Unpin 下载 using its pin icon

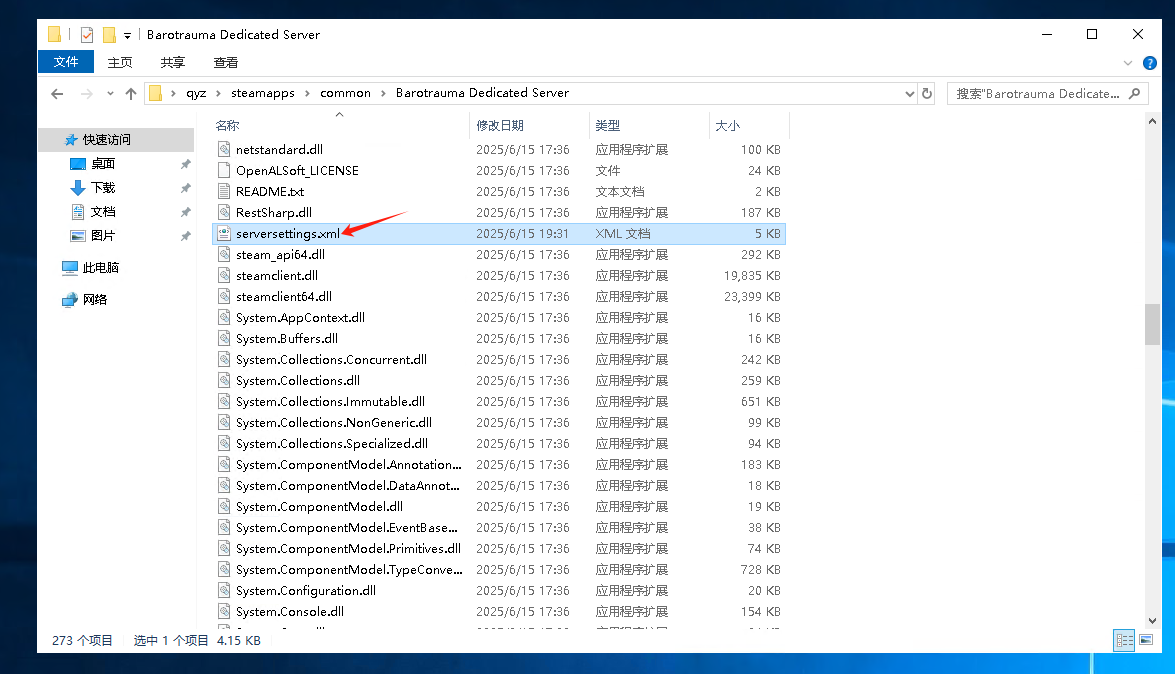click(x=185, y=188)
